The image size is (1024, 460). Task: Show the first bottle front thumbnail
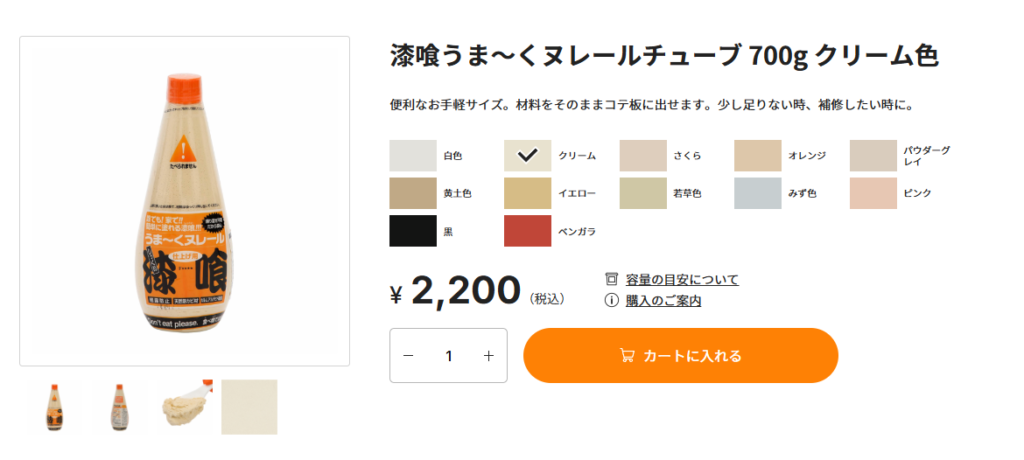54,407
